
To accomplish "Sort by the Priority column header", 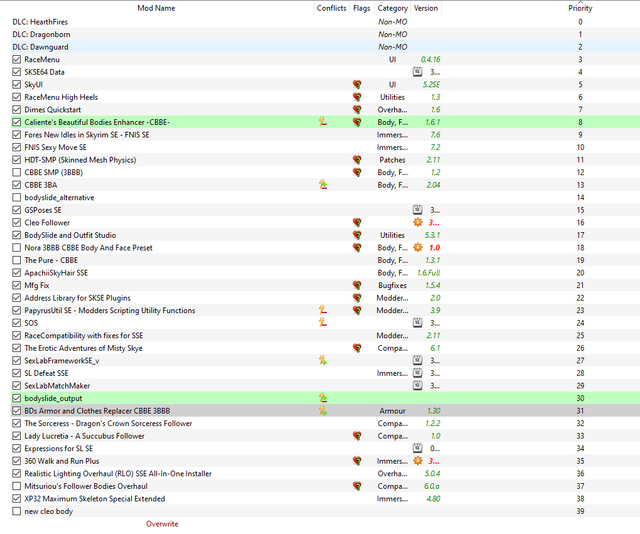I will click(x=580, y=8).
